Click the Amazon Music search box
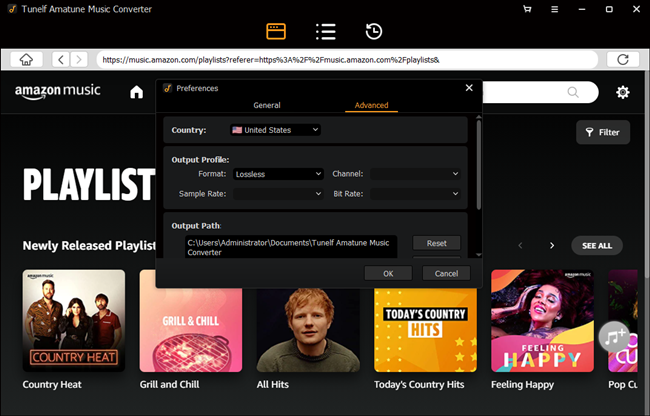This screenshot has height=416, width=650. click(x=540, y=92)
